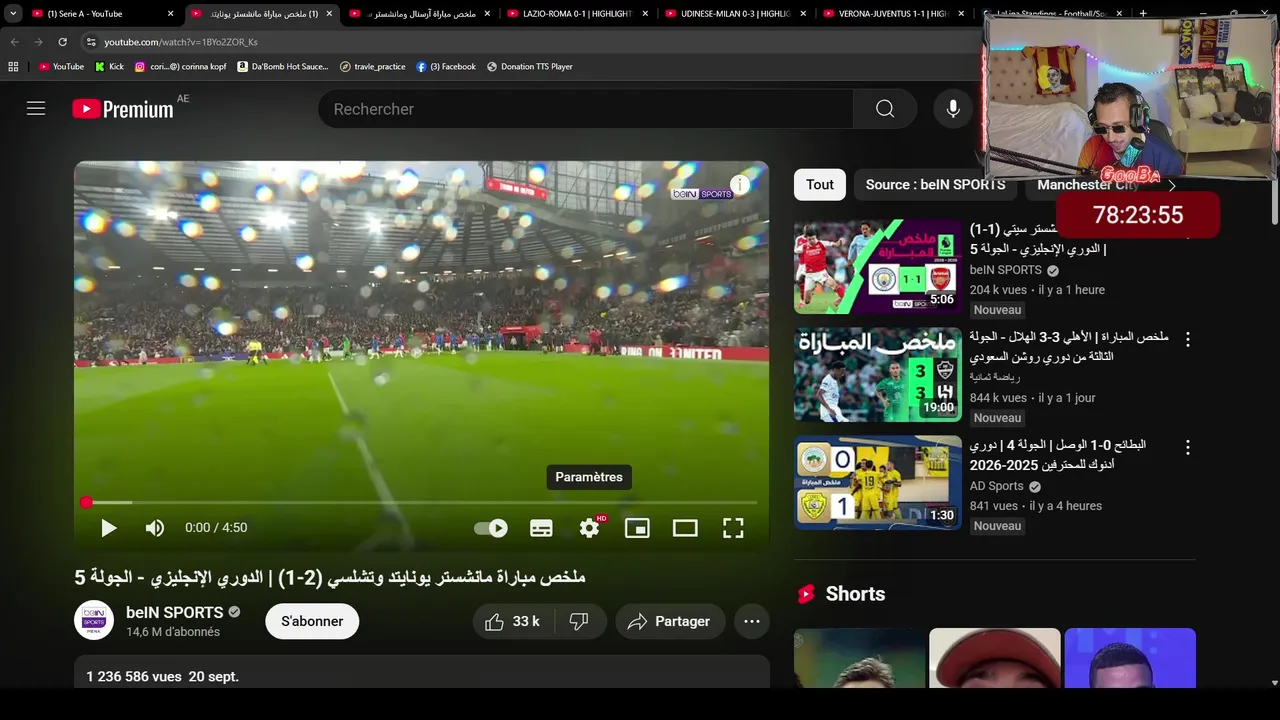This screenshot has width=1280, height=720.
Task: Show more filter chips with arrow
Action: click(x=1172, y=185)
